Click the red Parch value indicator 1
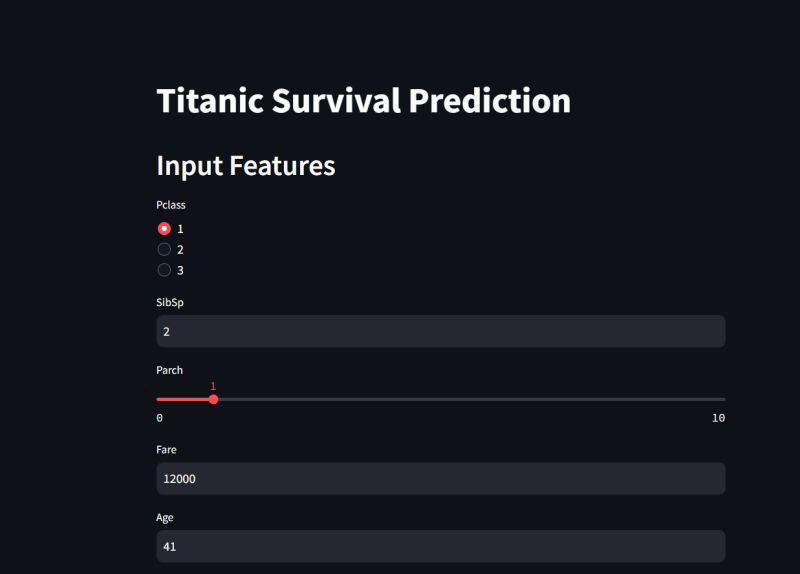This screenshot has height=574, width=800. pos(213,386)
